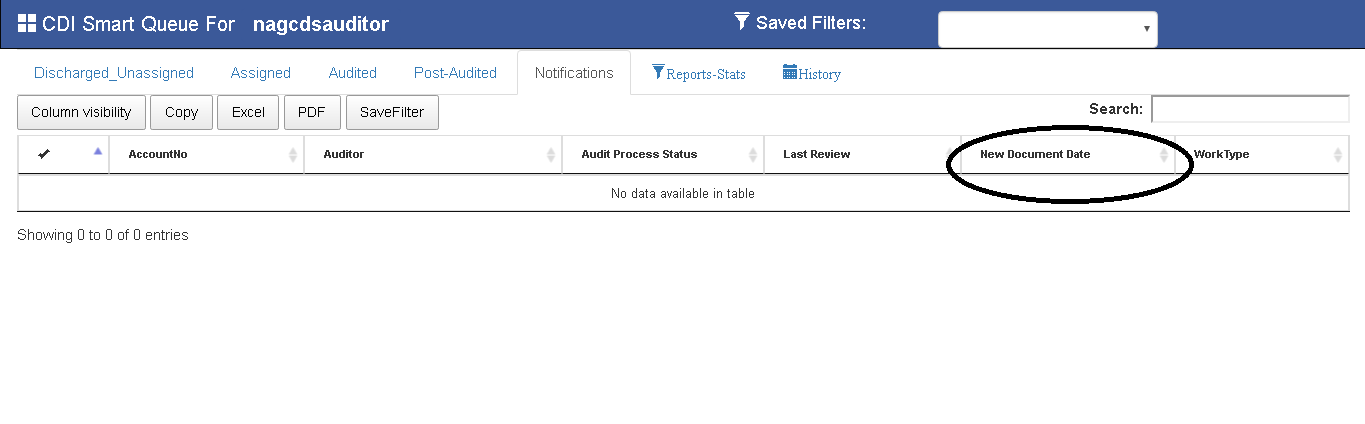Export the table with the Excel button
1365x424 pixels.
248,113
